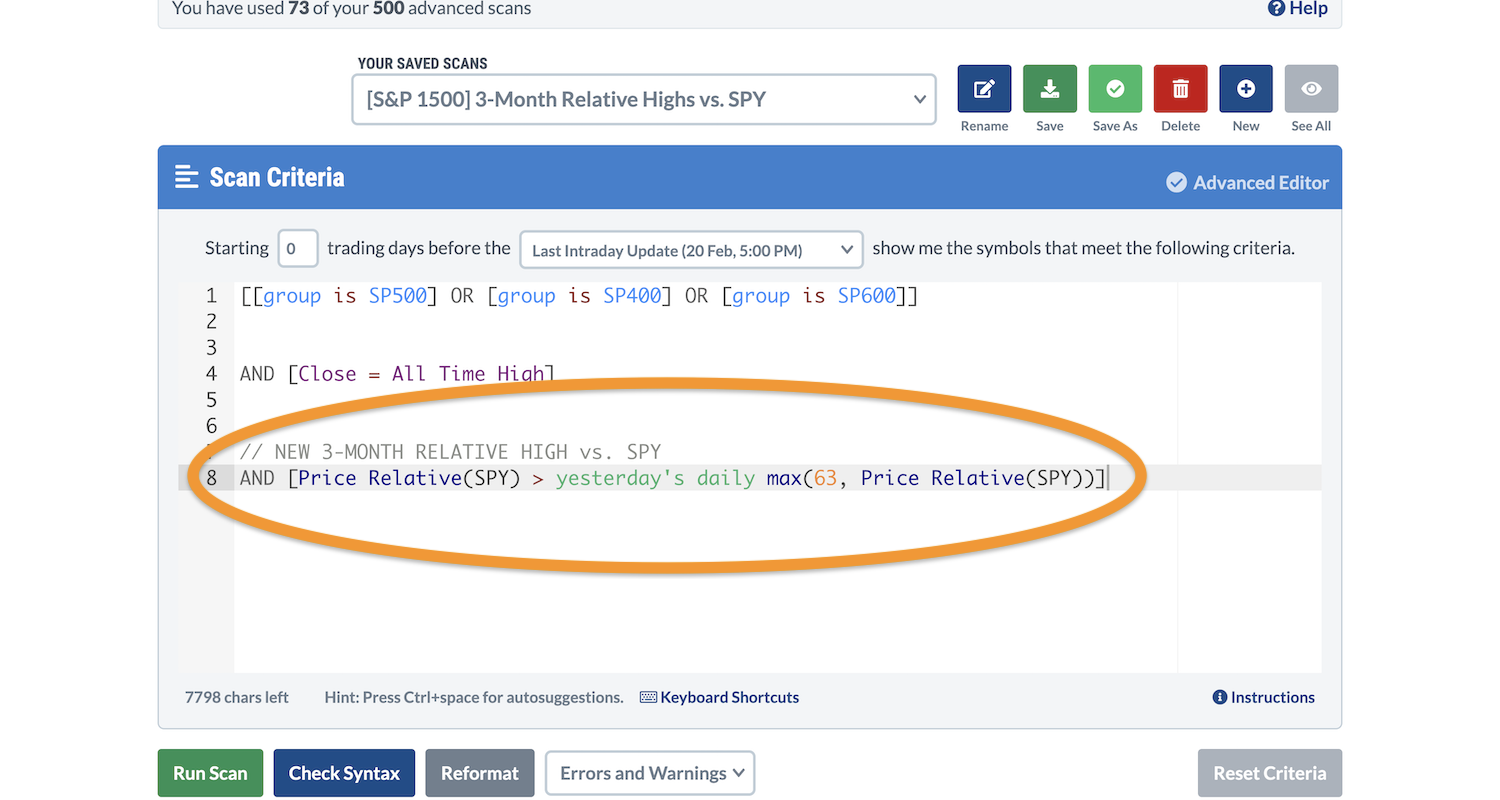Click the Scan Criteria list icon
1500x800 pixels.
[x=187, y=177]
